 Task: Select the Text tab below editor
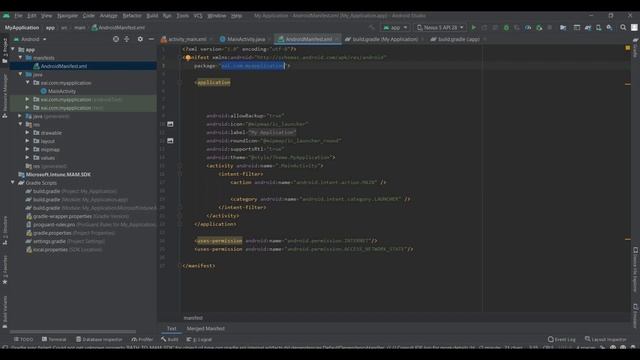point(171,329)
